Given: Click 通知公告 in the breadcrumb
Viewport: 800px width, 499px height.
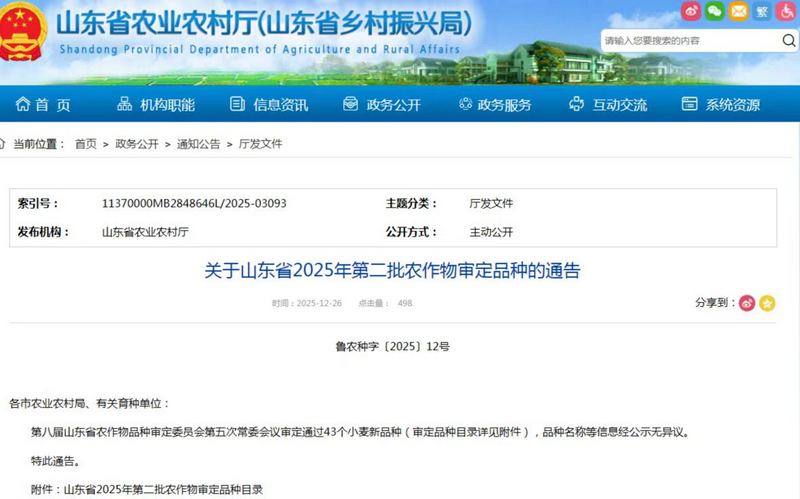Looking at the screenshot, I should click(x=198, y=144).
